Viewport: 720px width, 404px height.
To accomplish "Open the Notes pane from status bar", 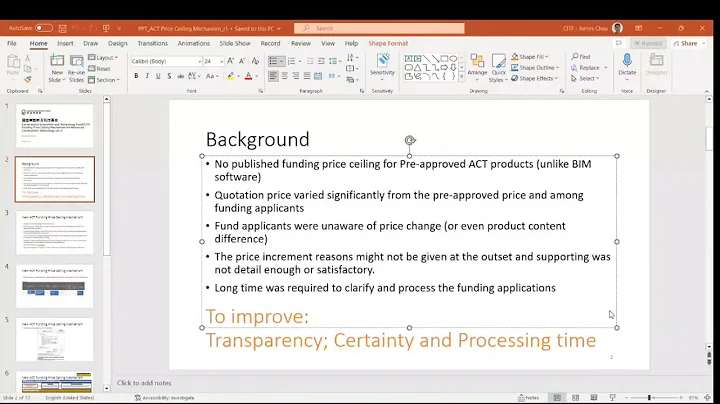I will pyautogui.click(x=529, y=398).
